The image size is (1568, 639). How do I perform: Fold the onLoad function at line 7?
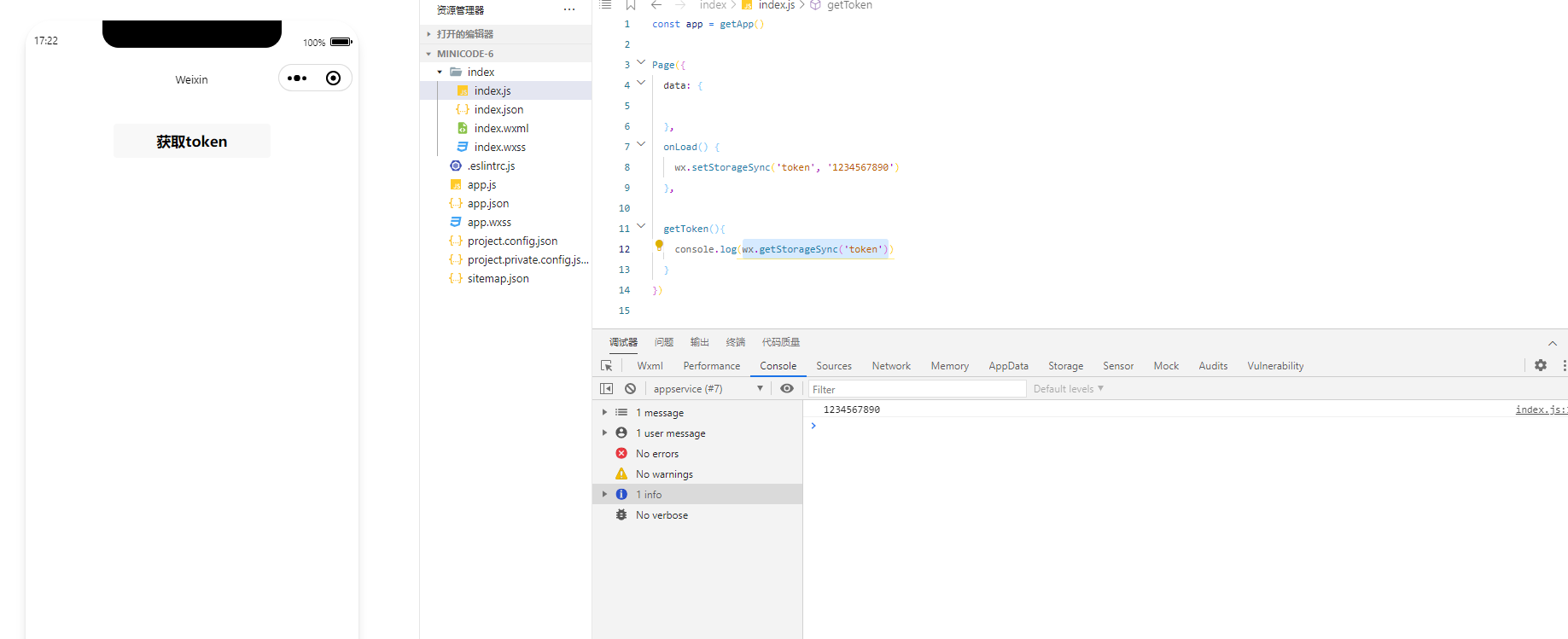tap(641, 144)
